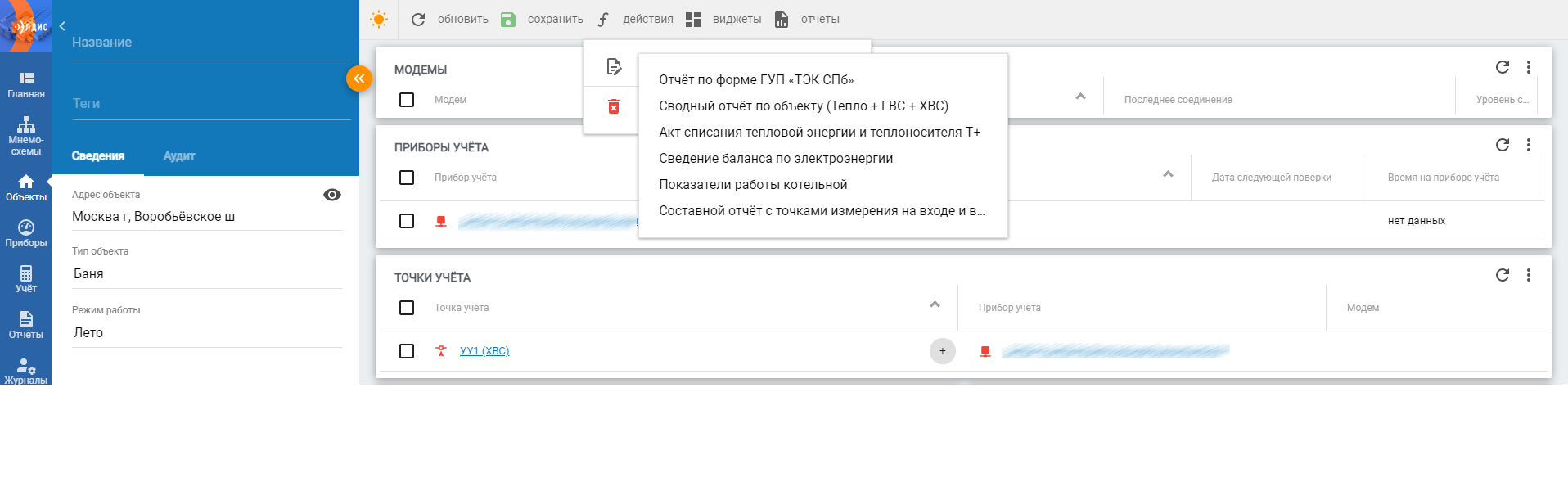The image size is (1568, 491).
Task: Toggle sort arrow on Точка учёта column
Action: [x=935, y=304]
